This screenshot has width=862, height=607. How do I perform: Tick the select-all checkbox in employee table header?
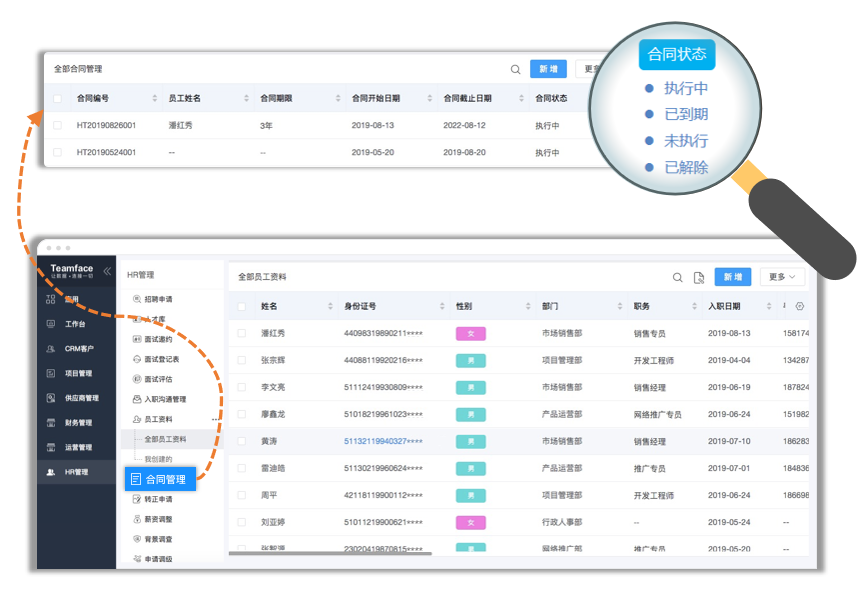242,306
